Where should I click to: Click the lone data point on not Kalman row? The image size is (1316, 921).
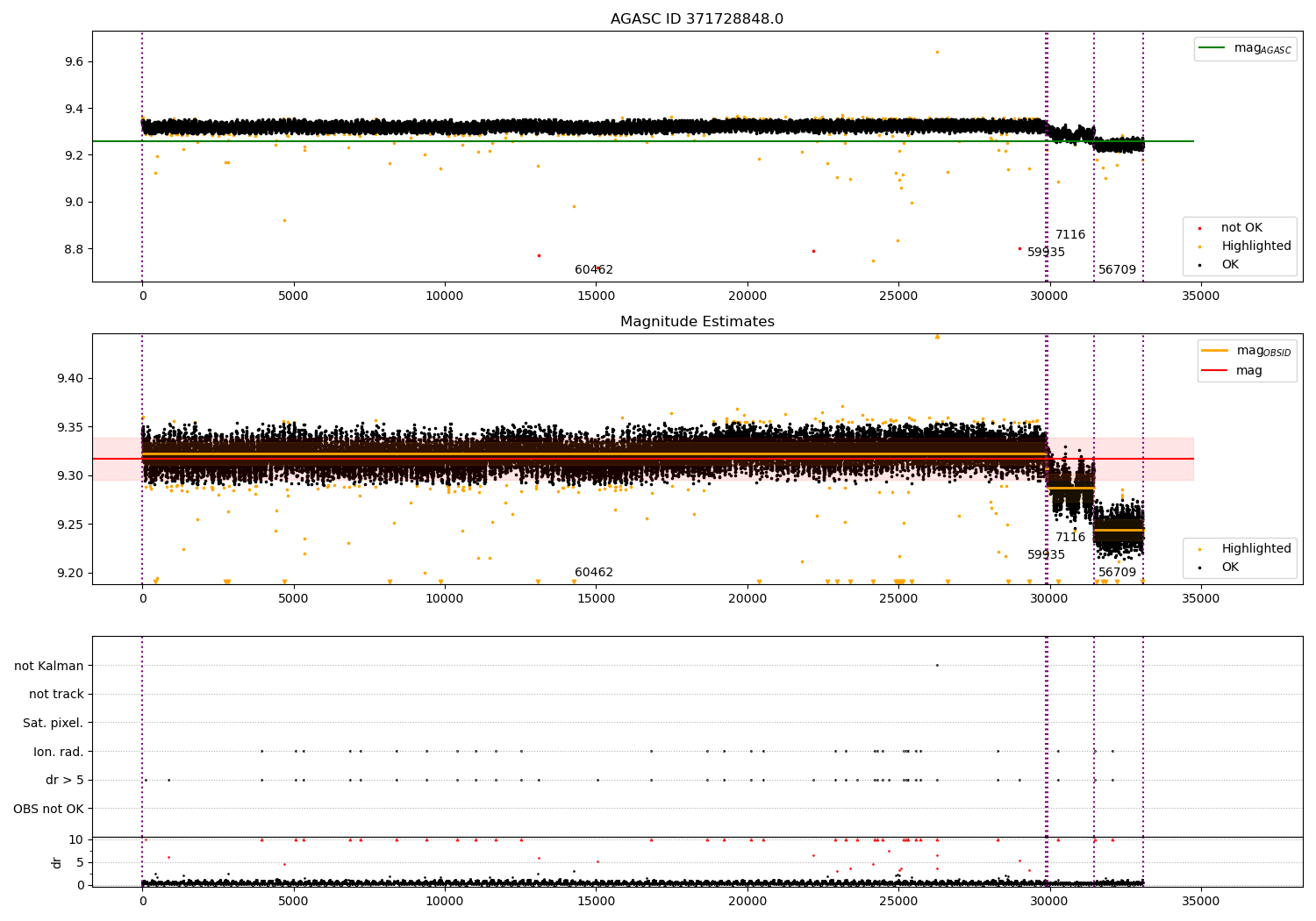[937, 665]
